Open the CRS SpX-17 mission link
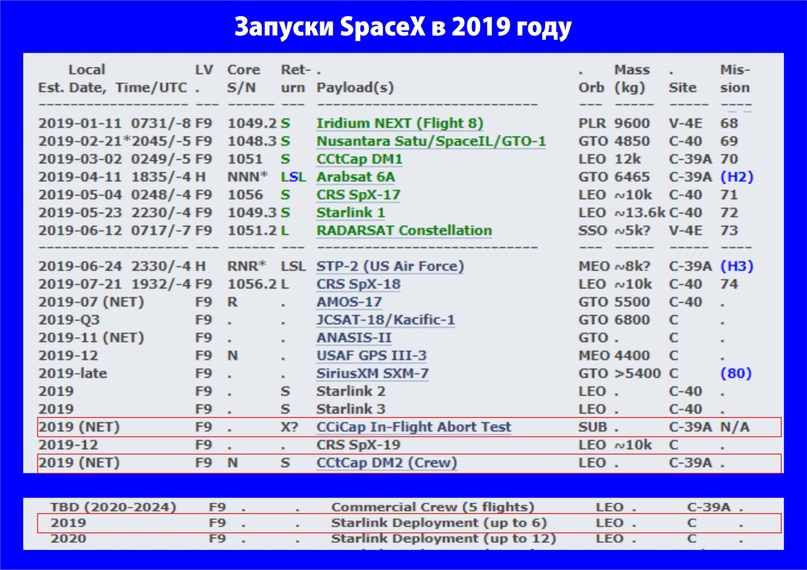This screenshot has width=807, height=570. click(x=359, y=195)
